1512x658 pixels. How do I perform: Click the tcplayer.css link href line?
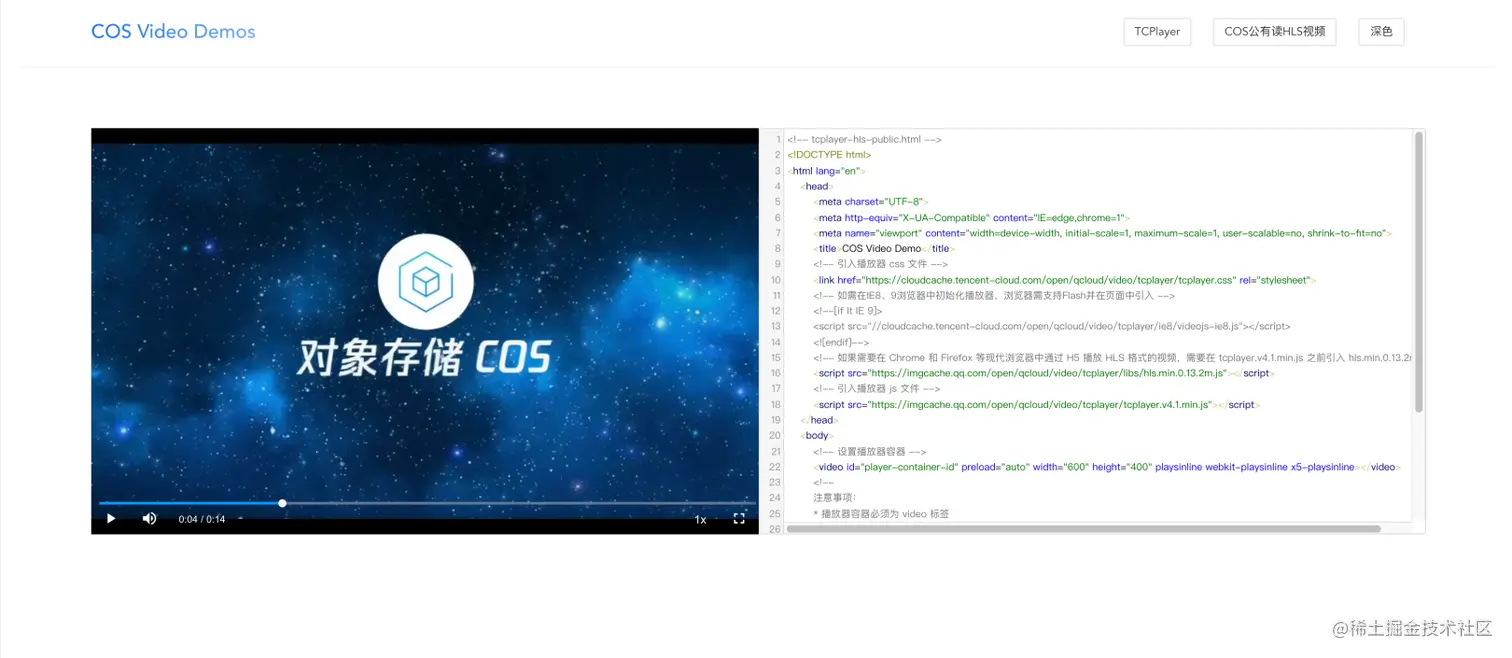click(x=1065, y=280)
